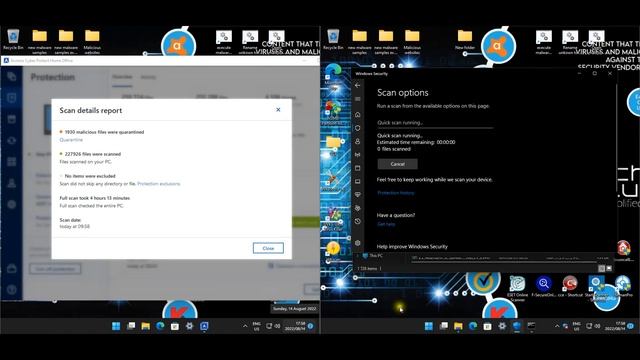
Task: Click the quick scan progress bar
Action: click(435, 128)
